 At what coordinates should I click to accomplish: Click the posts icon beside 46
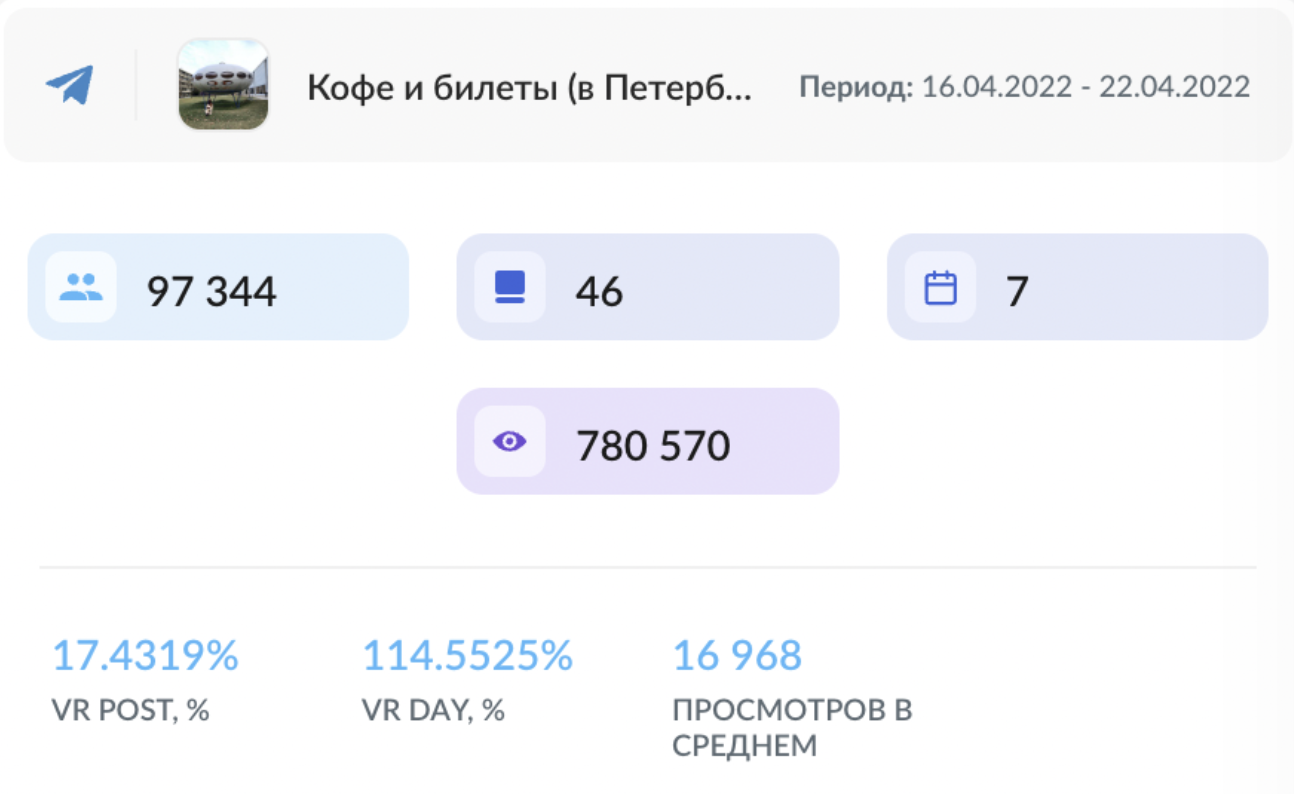510,287
